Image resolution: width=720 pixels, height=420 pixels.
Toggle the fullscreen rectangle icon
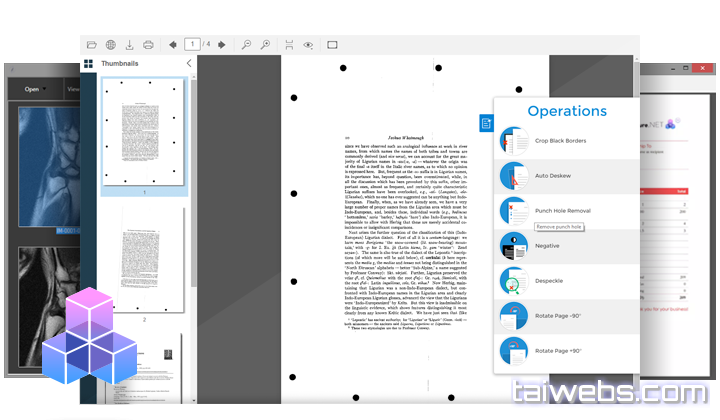(x=332, y=45)
